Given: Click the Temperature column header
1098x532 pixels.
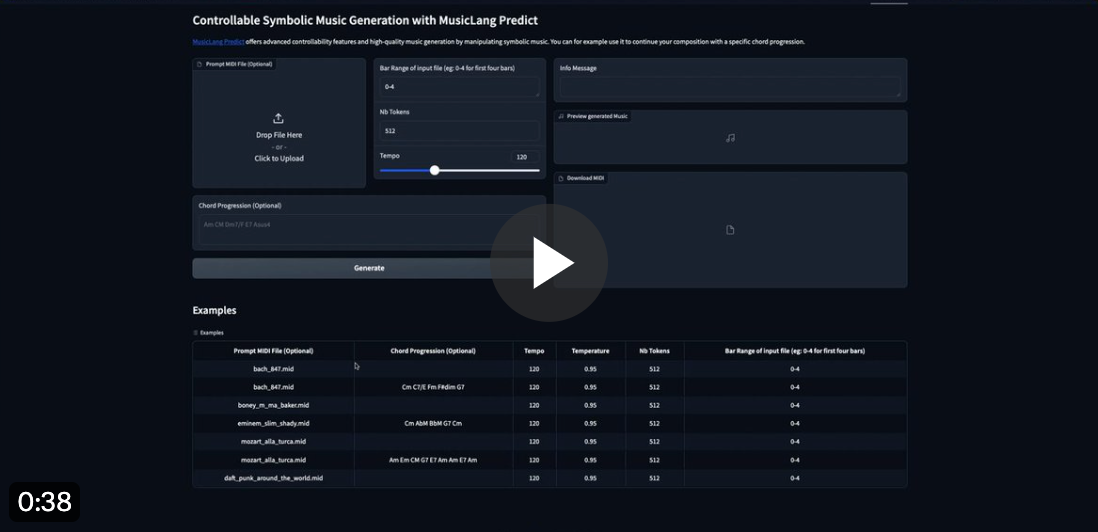Looking at the screenshot, I should pyautogui.click(x=590, y=351).
